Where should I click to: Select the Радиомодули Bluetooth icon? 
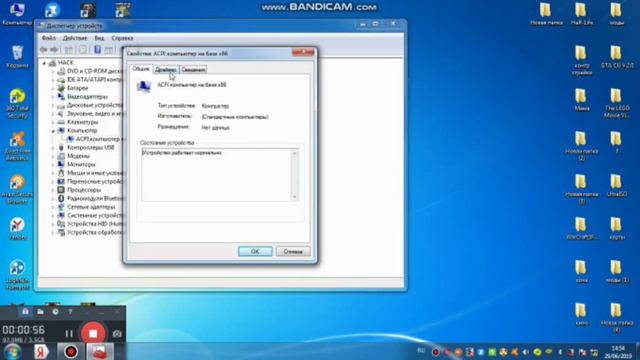point(61,198)
